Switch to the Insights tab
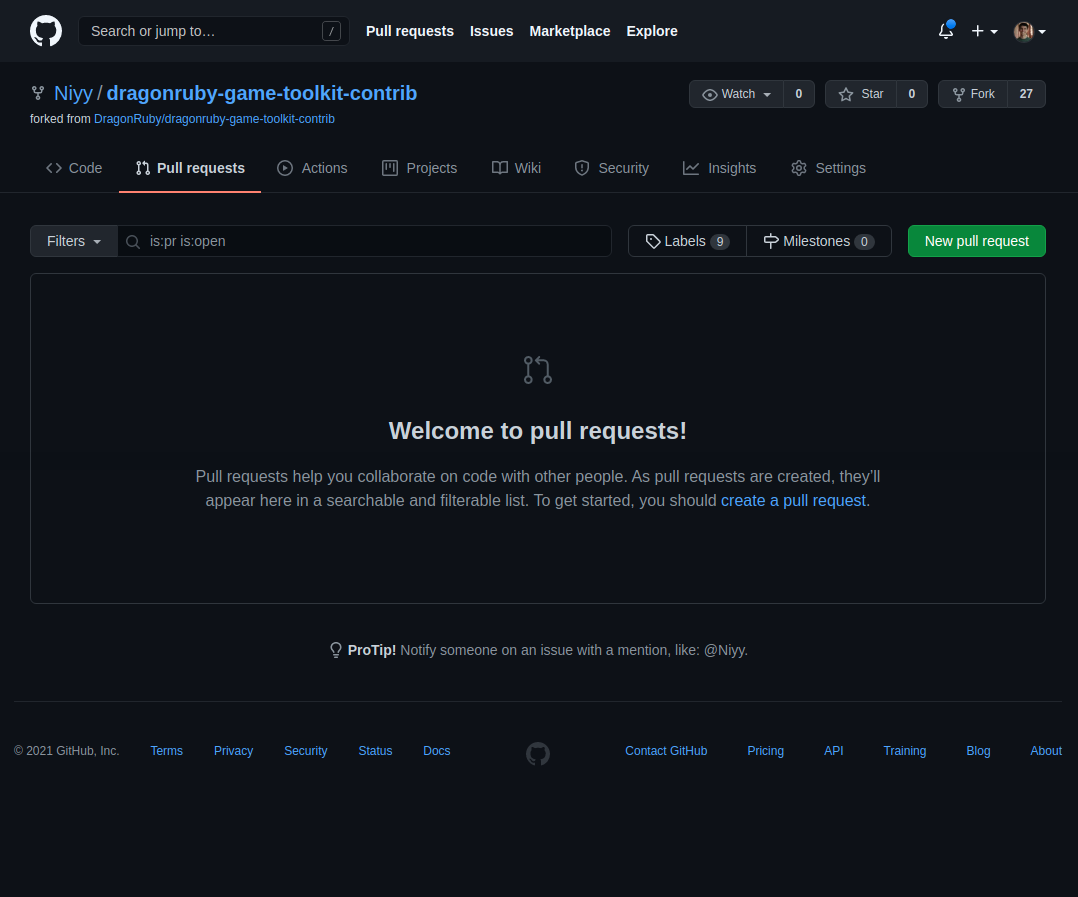This screenshot has width=1078, height=897. point(719,168)
